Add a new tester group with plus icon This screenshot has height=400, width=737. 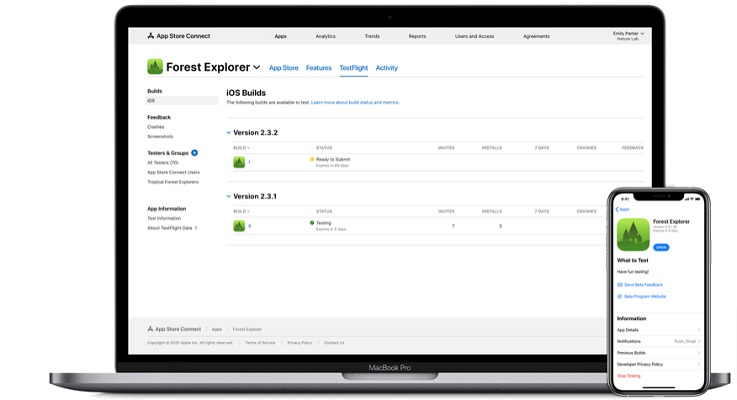pos(195,153)
